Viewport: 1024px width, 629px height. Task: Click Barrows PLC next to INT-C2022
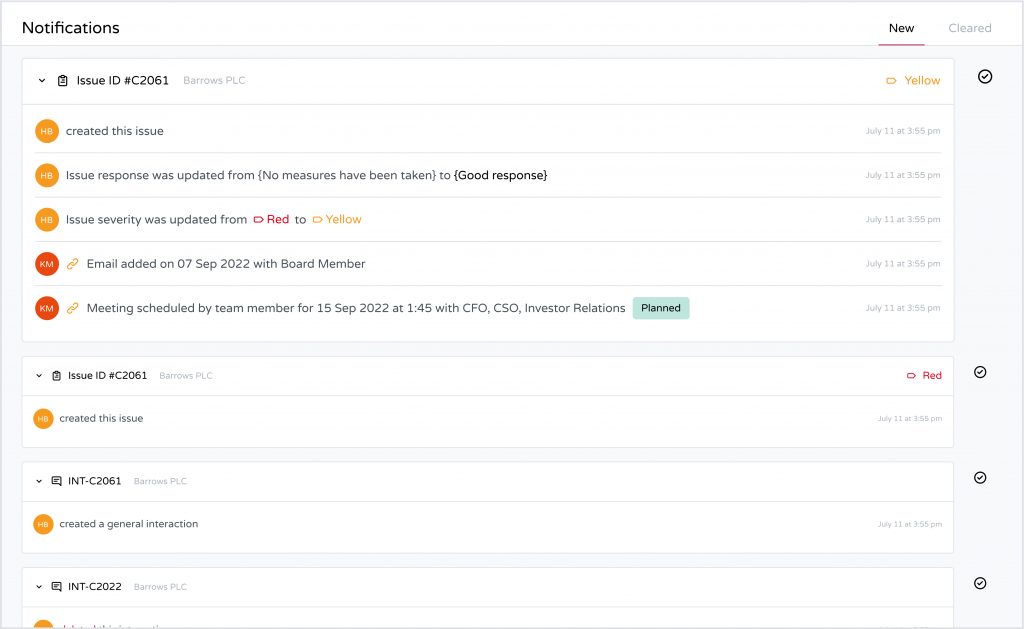pyautogui.click(x=160, y=587)
